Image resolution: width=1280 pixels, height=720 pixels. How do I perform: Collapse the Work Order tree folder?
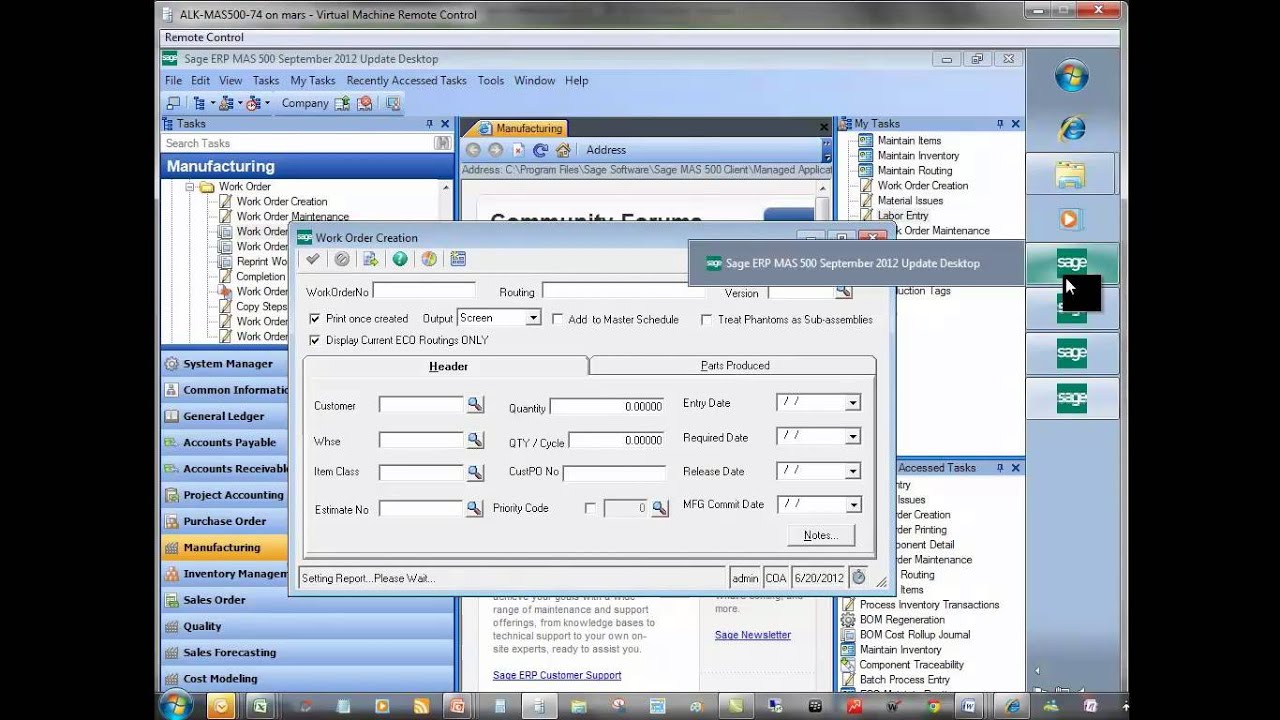[189, 187]
